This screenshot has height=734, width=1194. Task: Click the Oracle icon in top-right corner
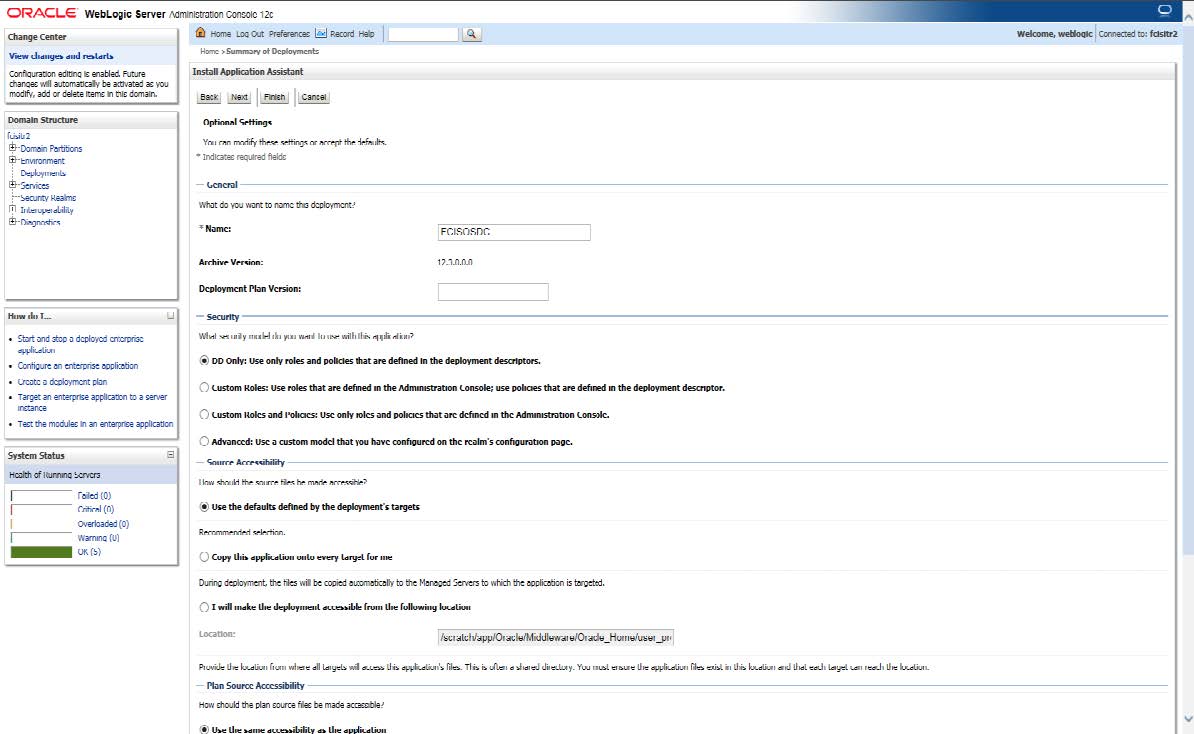pyautogui.click(x=1164, y=11)
